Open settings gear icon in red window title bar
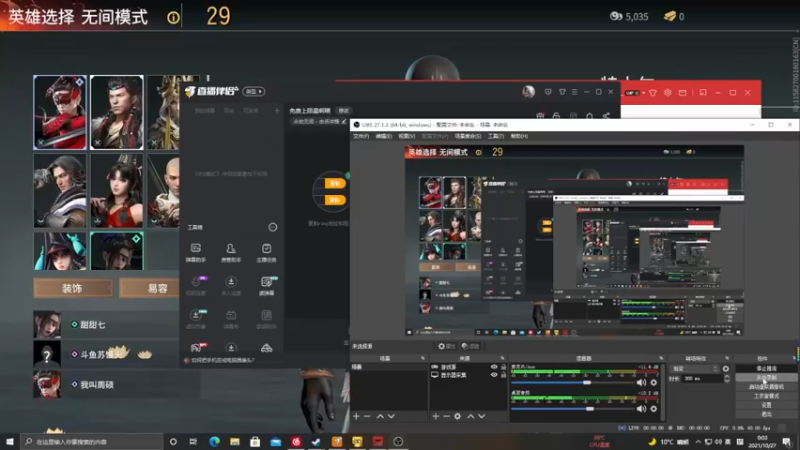Image resolution: width=800 pixels, height=450 pixels. [x=667, y=93]
